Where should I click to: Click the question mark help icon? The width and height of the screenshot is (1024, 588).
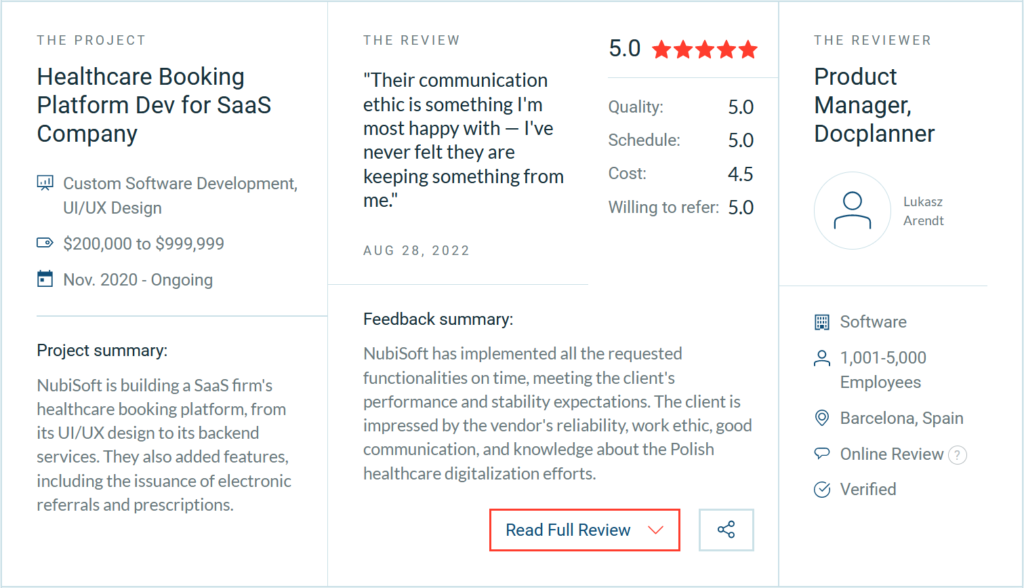click(x=957, y=455)
